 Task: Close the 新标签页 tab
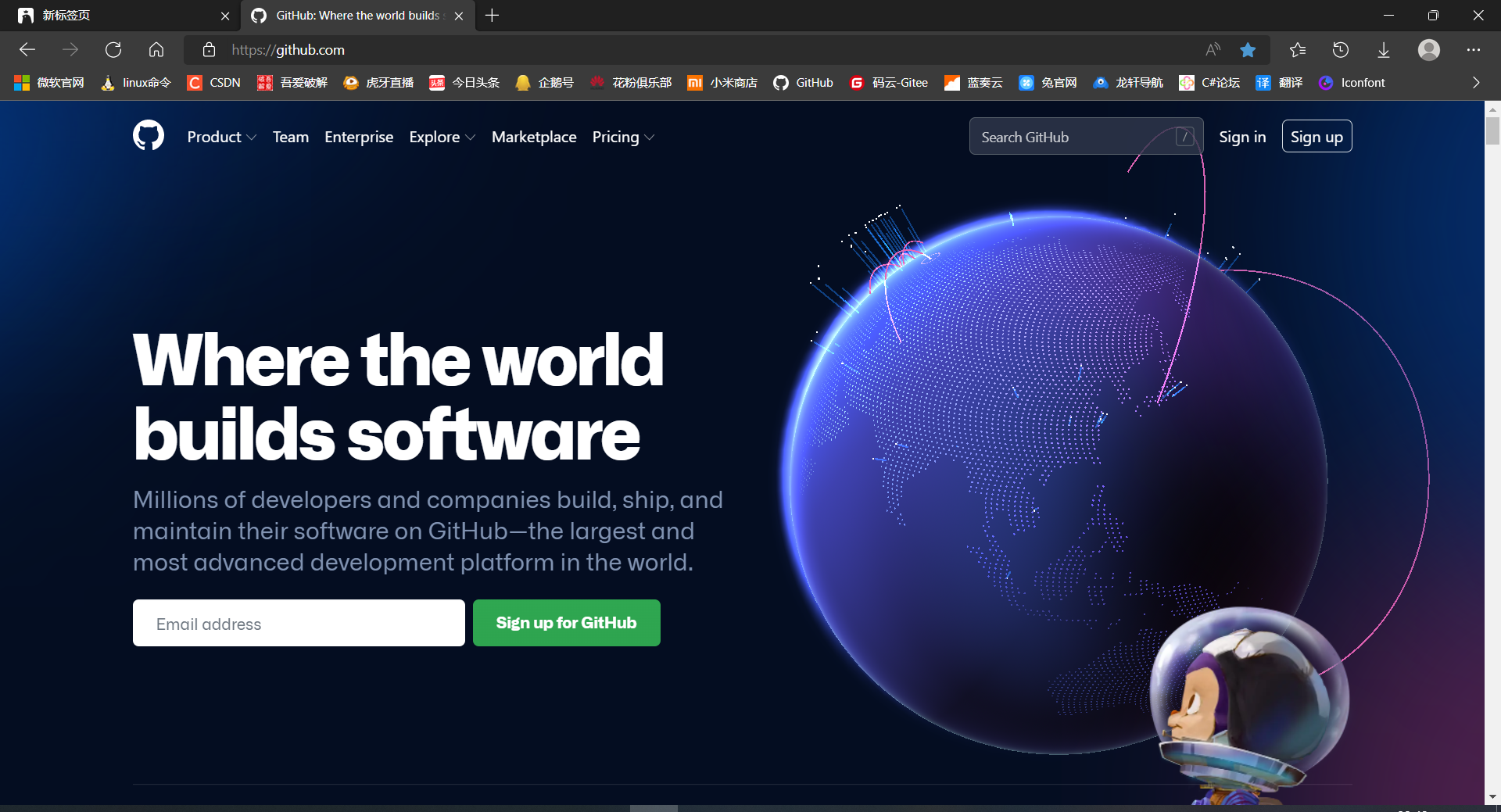pyautogui.click(x=225, y=16)
